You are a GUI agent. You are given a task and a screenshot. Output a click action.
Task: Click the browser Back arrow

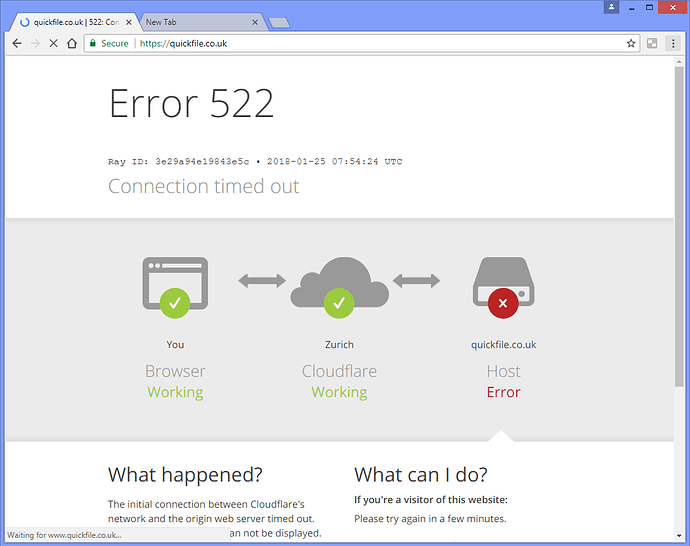[x=17, y=43]
